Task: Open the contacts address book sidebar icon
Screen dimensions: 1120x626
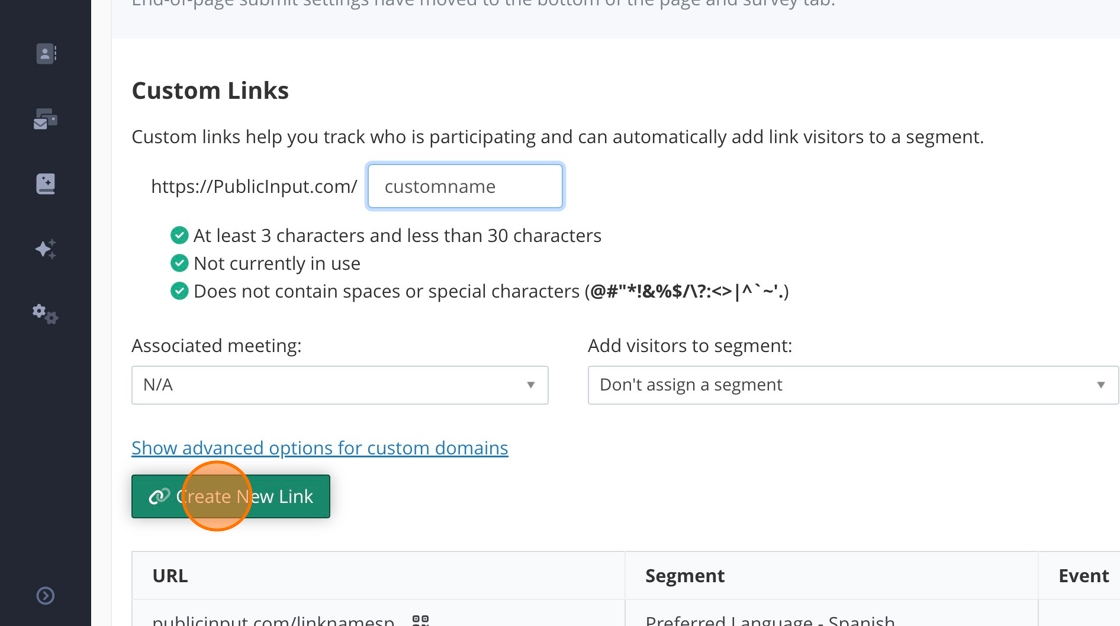Action: (46, 54)
